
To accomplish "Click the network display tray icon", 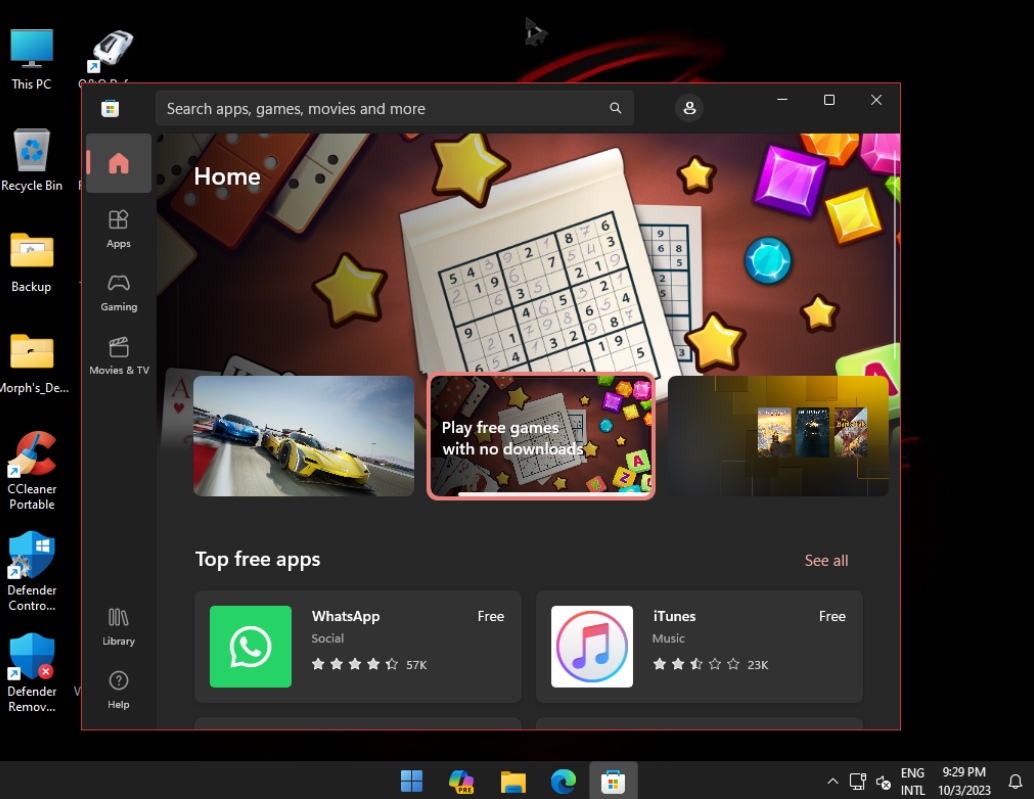I will (x=857, y=782).
